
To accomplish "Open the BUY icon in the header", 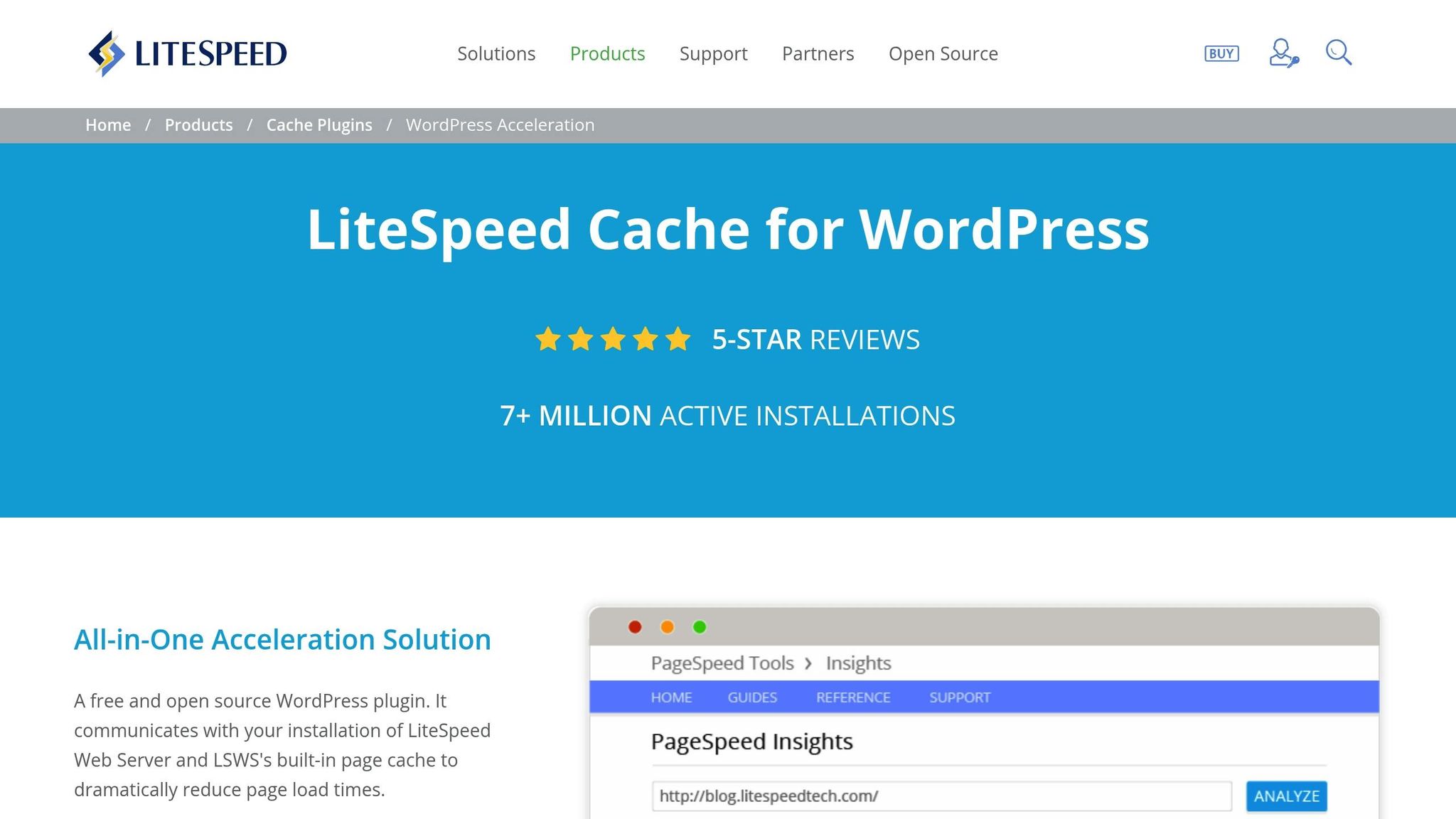I will tap(1221, 53).
